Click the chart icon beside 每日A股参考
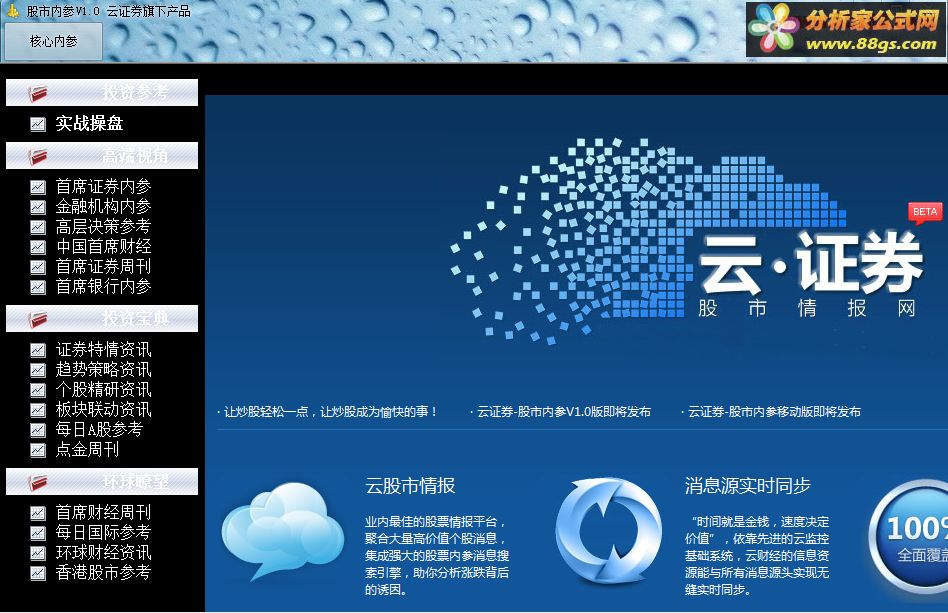Screen dimensions: 948x613 pos(38,430)
